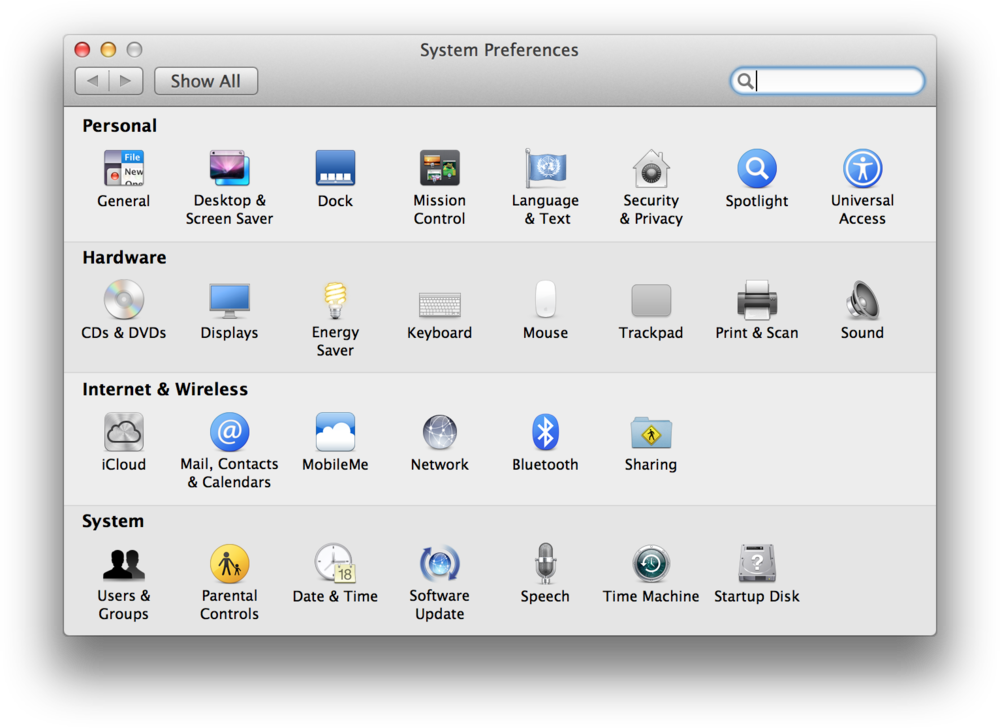1000x728 pixels.
Task: Open MobileMe preferences icon
Action: pos(335,432)
